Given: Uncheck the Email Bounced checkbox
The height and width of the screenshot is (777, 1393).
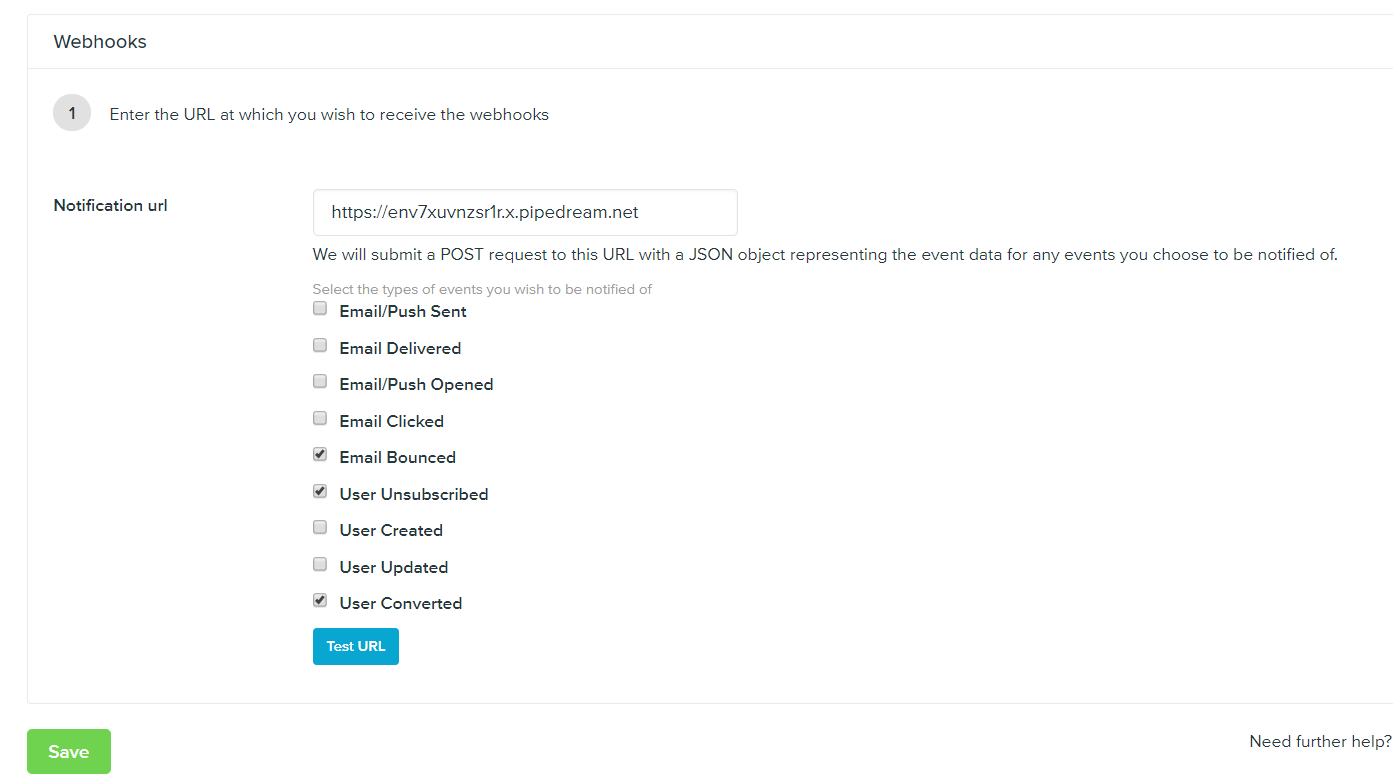Looking at the screenshot, I should (x=320, y=455).
